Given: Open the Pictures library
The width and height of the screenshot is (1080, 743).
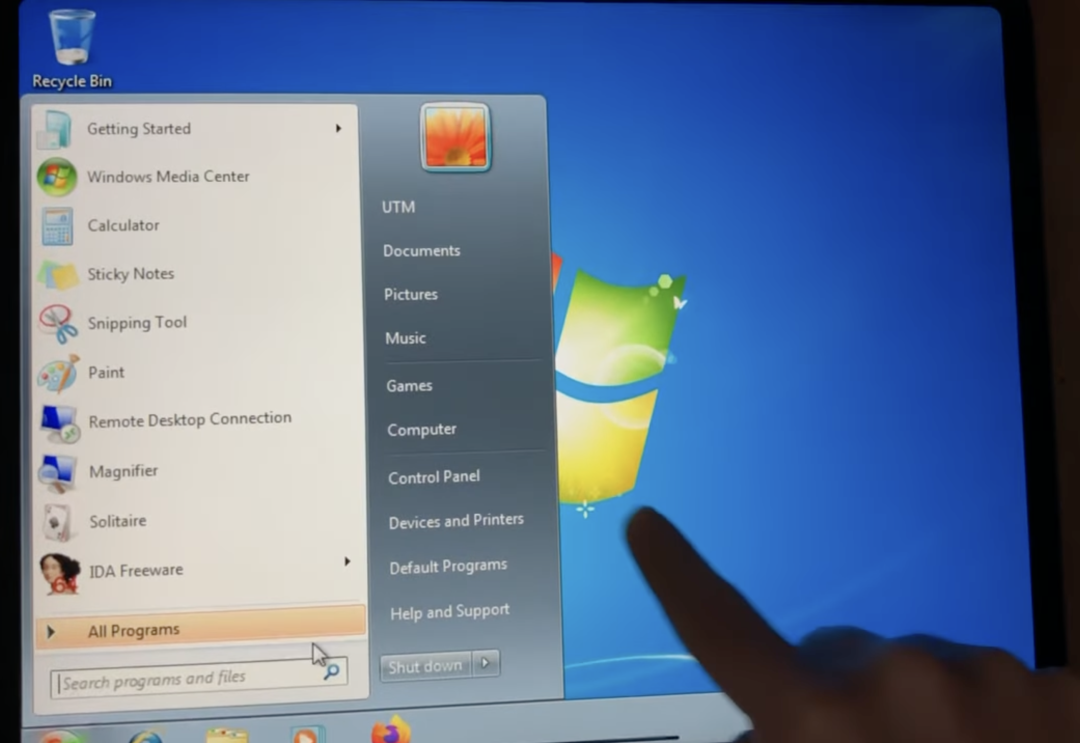Looking at the screenshot, I should [x=411, y=295].
